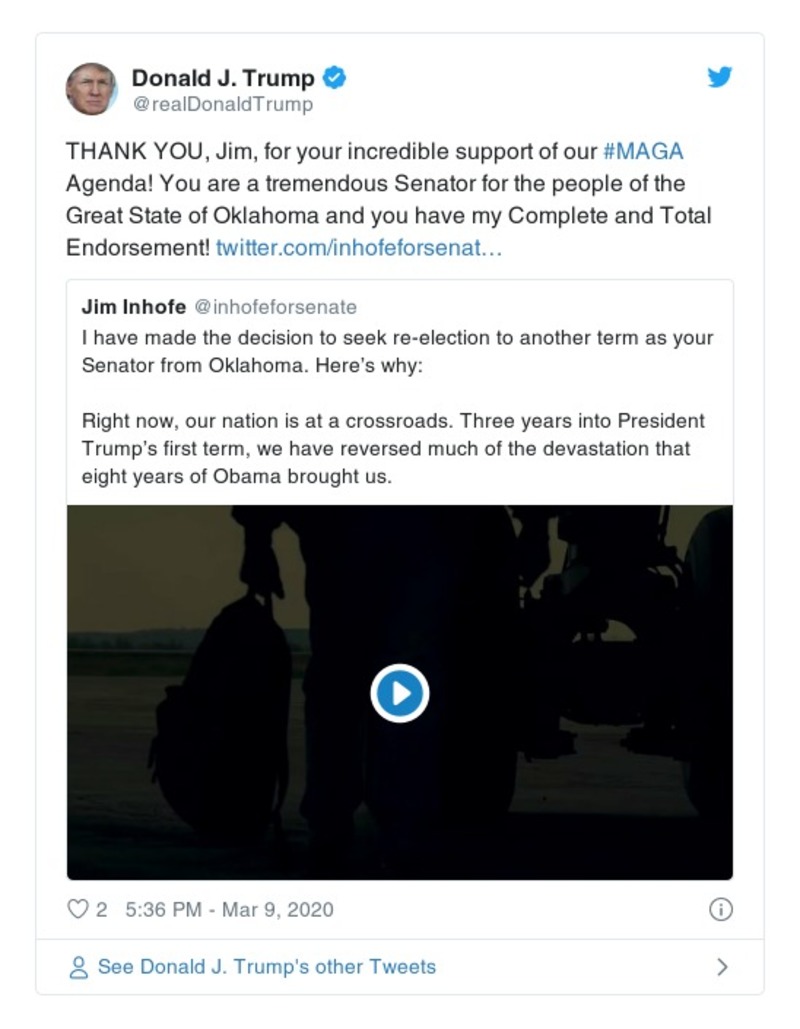Click the person icon near other Tweets

[x=78, y=967]
